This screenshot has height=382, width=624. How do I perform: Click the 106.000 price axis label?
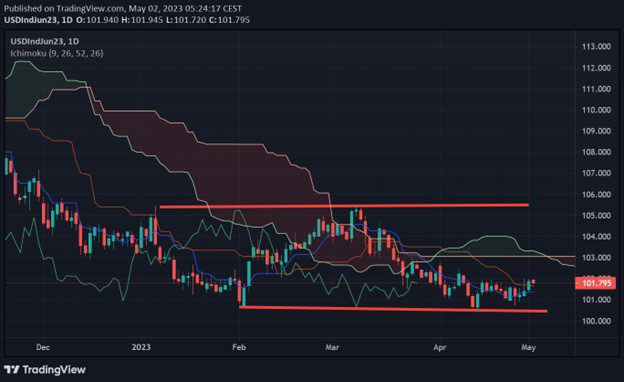[x=596, y=195]
